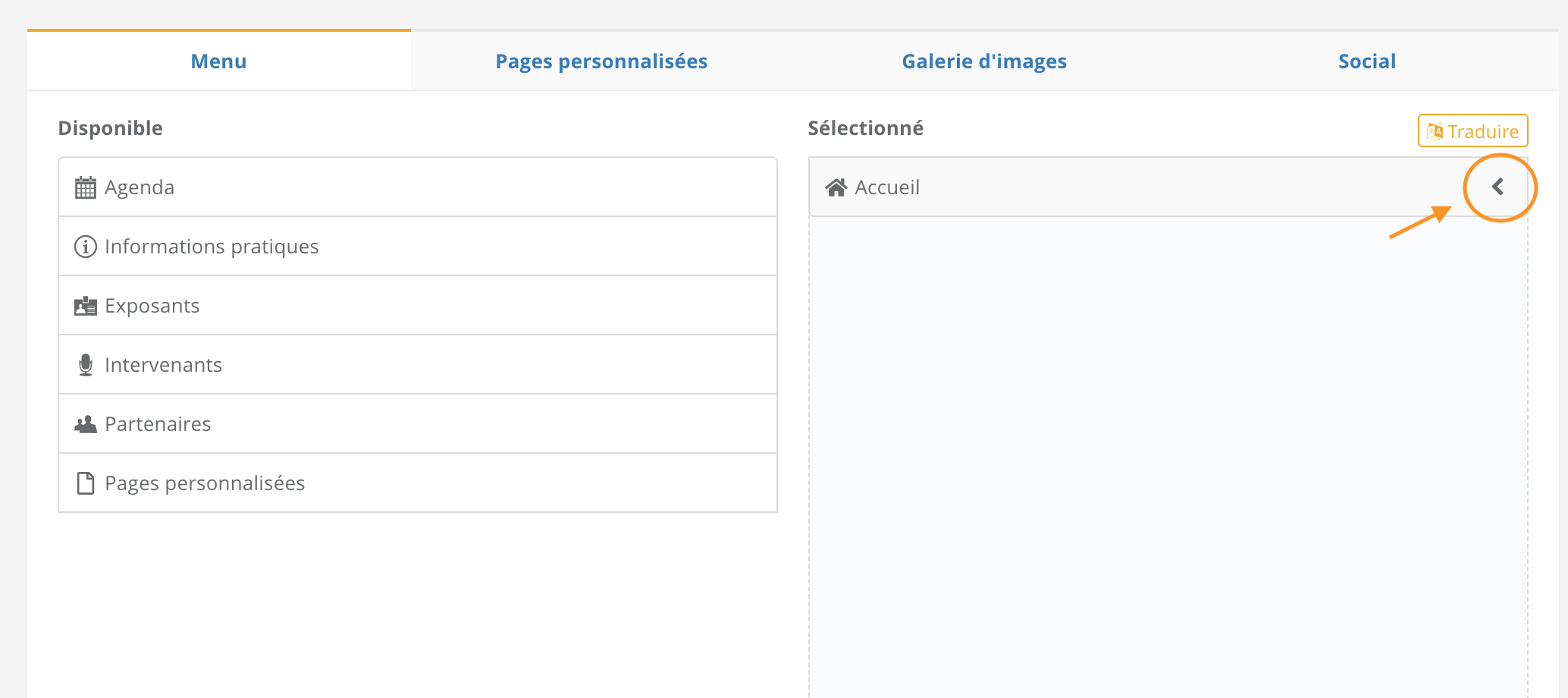
Task: Select the Agenda available item
Action: 418,187
